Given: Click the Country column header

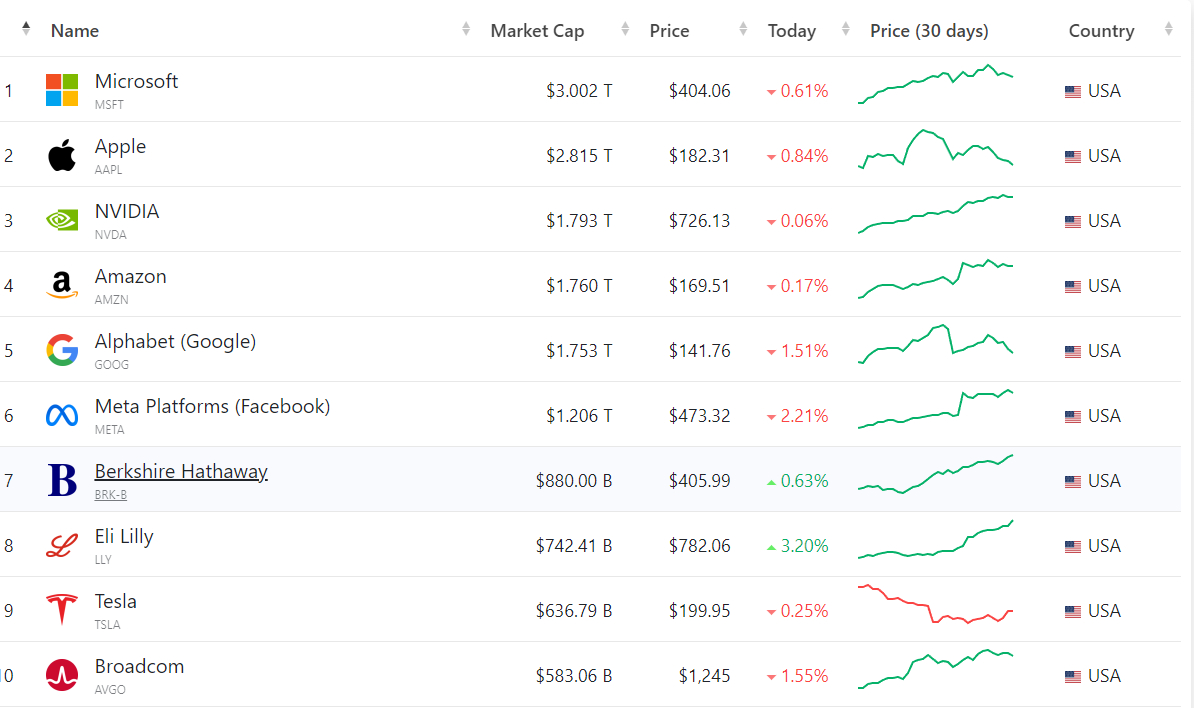Looking at the screenshot, I should click(1101, 30).
